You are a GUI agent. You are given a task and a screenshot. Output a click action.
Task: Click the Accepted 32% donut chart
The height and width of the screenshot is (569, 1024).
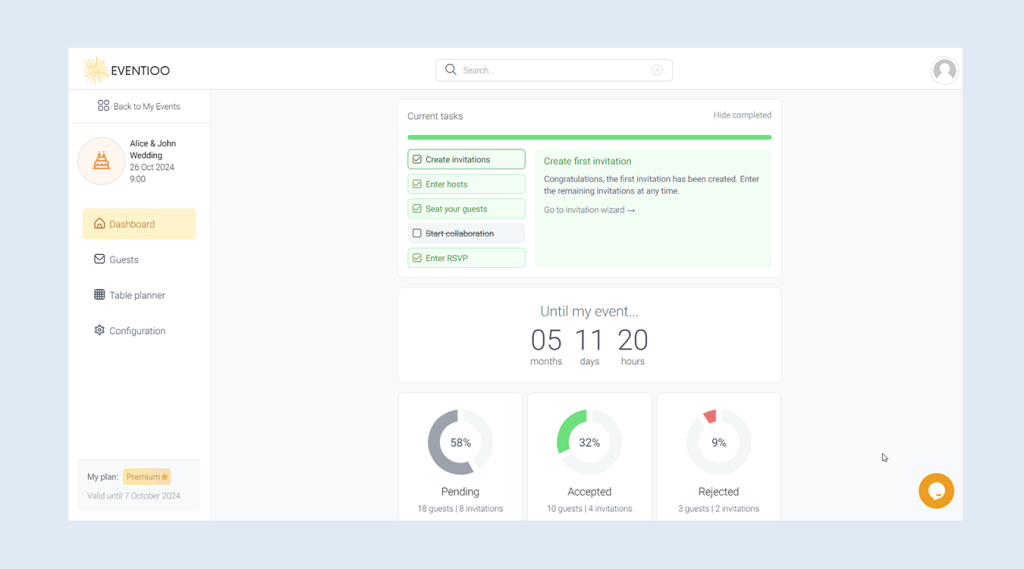[589, 442]
